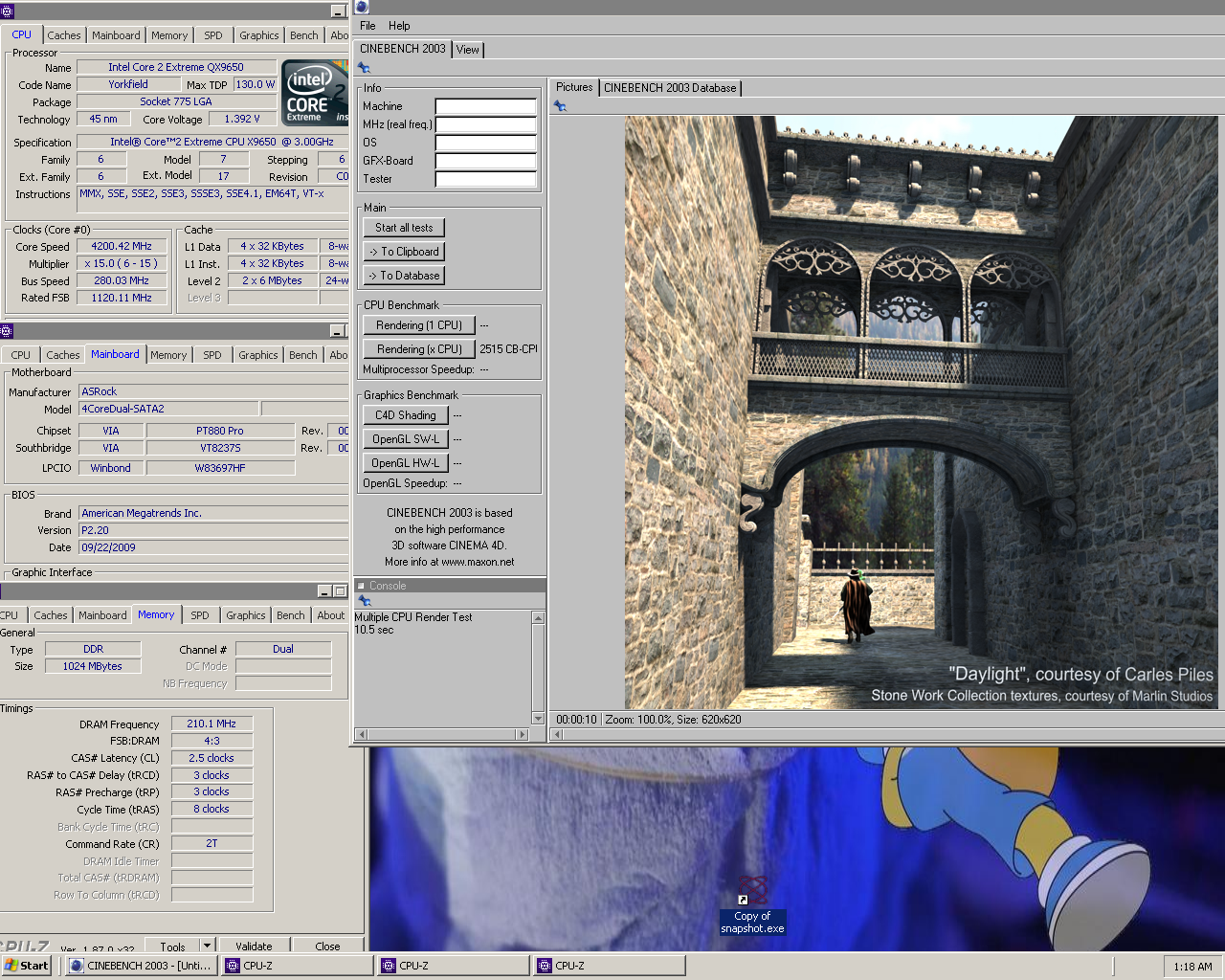
Task: Click the Close button in CPU-Z
Action: click(327, 947)
